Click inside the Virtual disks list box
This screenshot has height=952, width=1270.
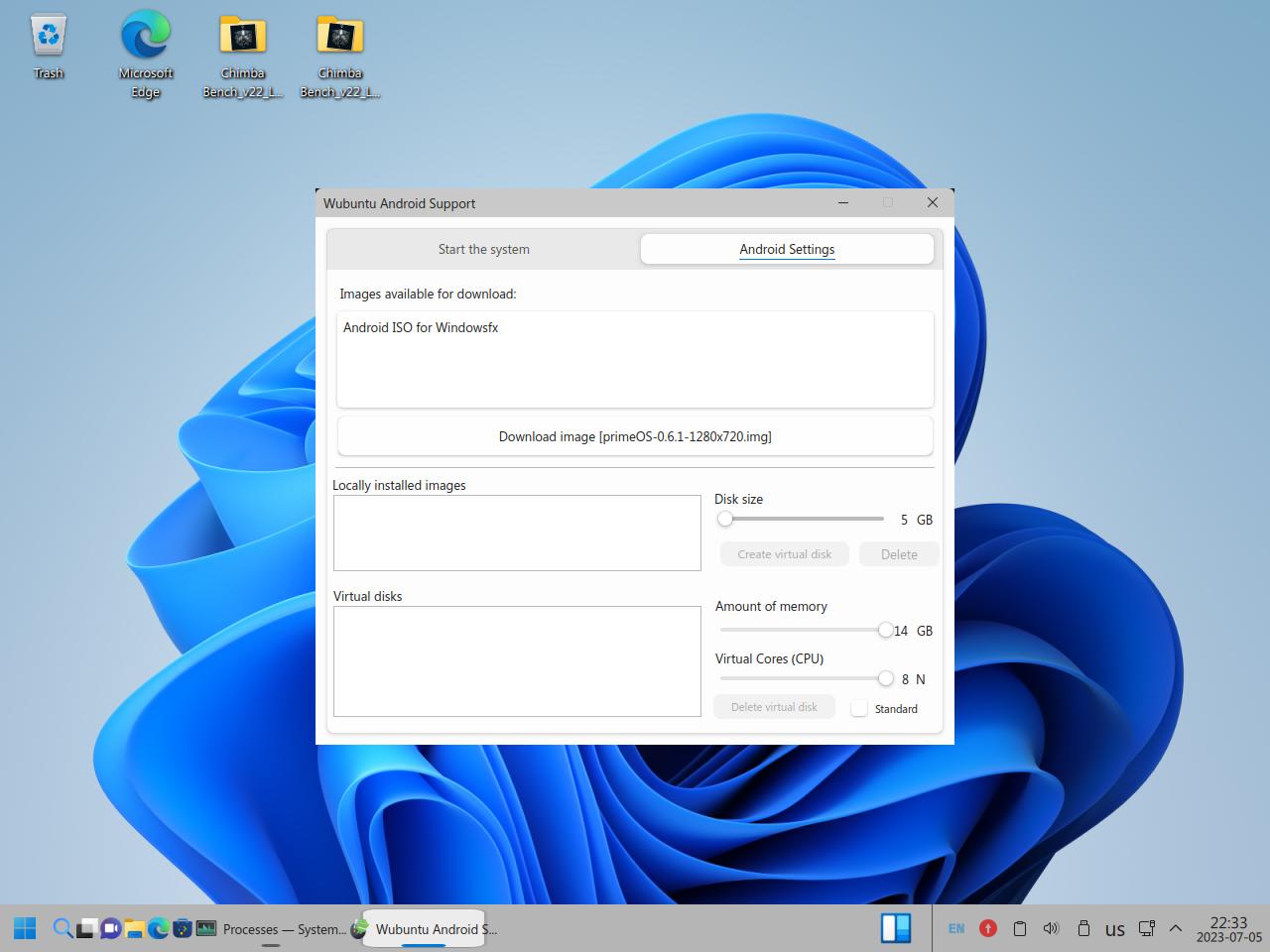(x=517, y=661)
